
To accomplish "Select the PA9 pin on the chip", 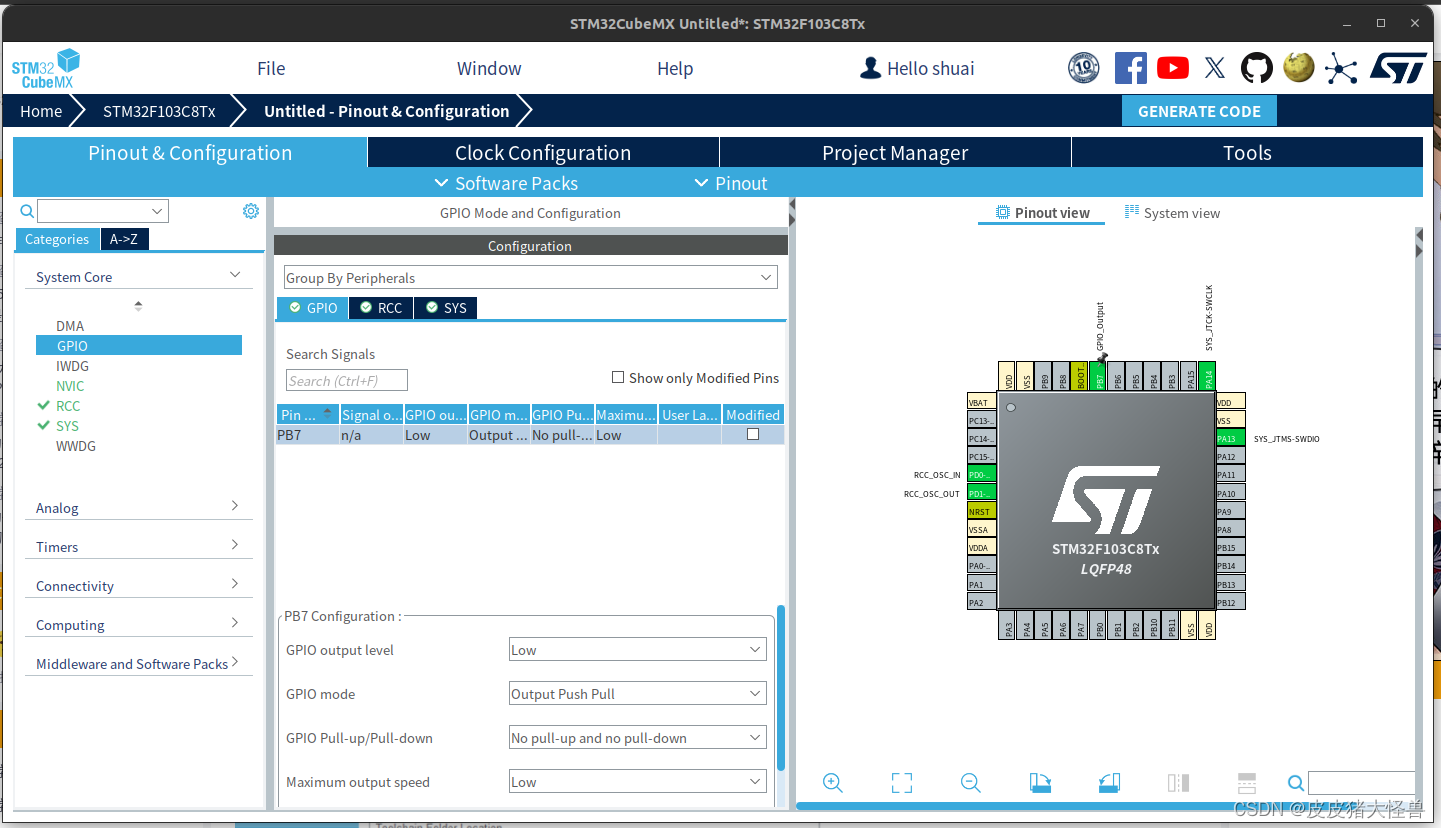I will 1231,511.
